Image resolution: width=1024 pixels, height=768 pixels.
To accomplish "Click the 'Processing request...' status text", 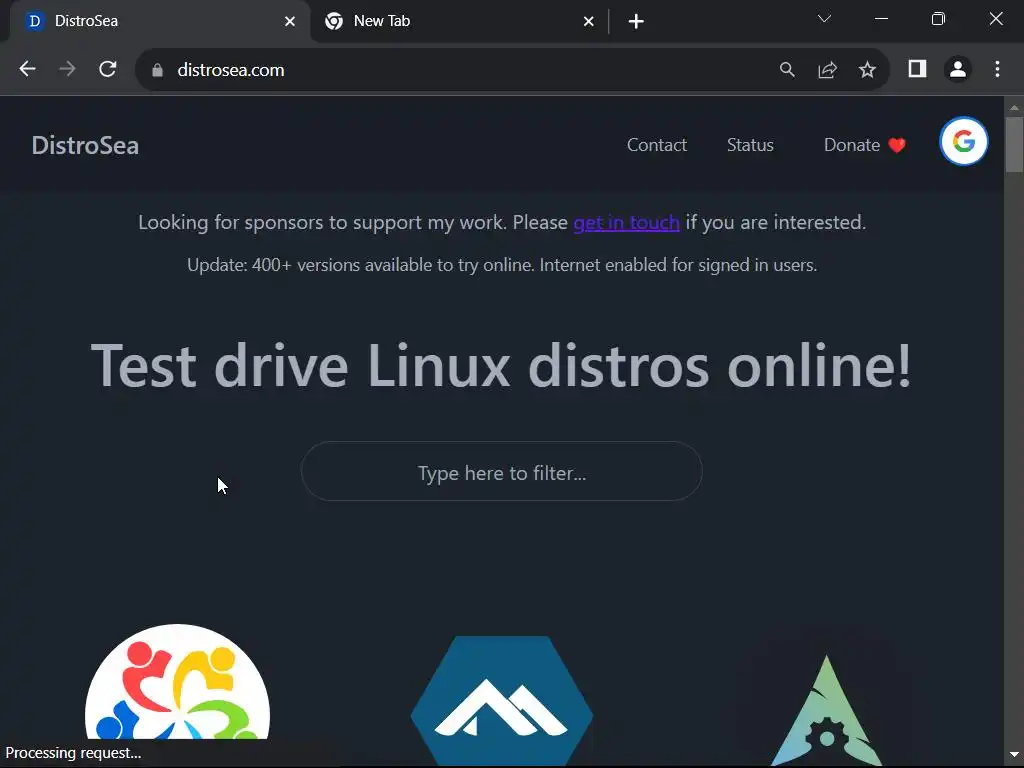I will [73, 753].
